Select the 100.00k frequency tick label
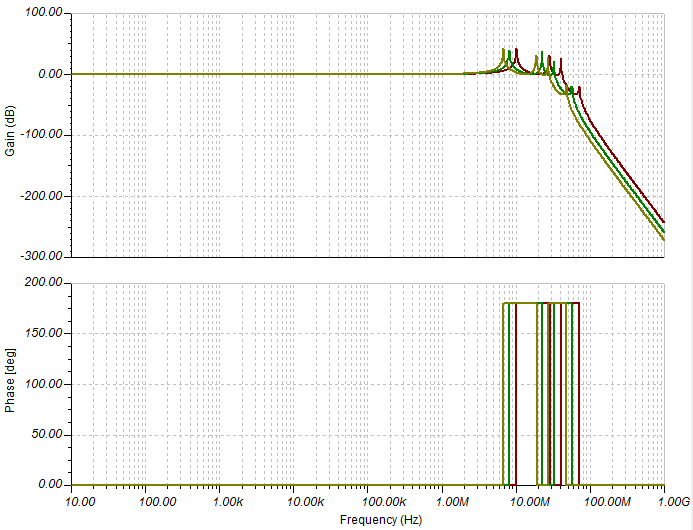 379,500
